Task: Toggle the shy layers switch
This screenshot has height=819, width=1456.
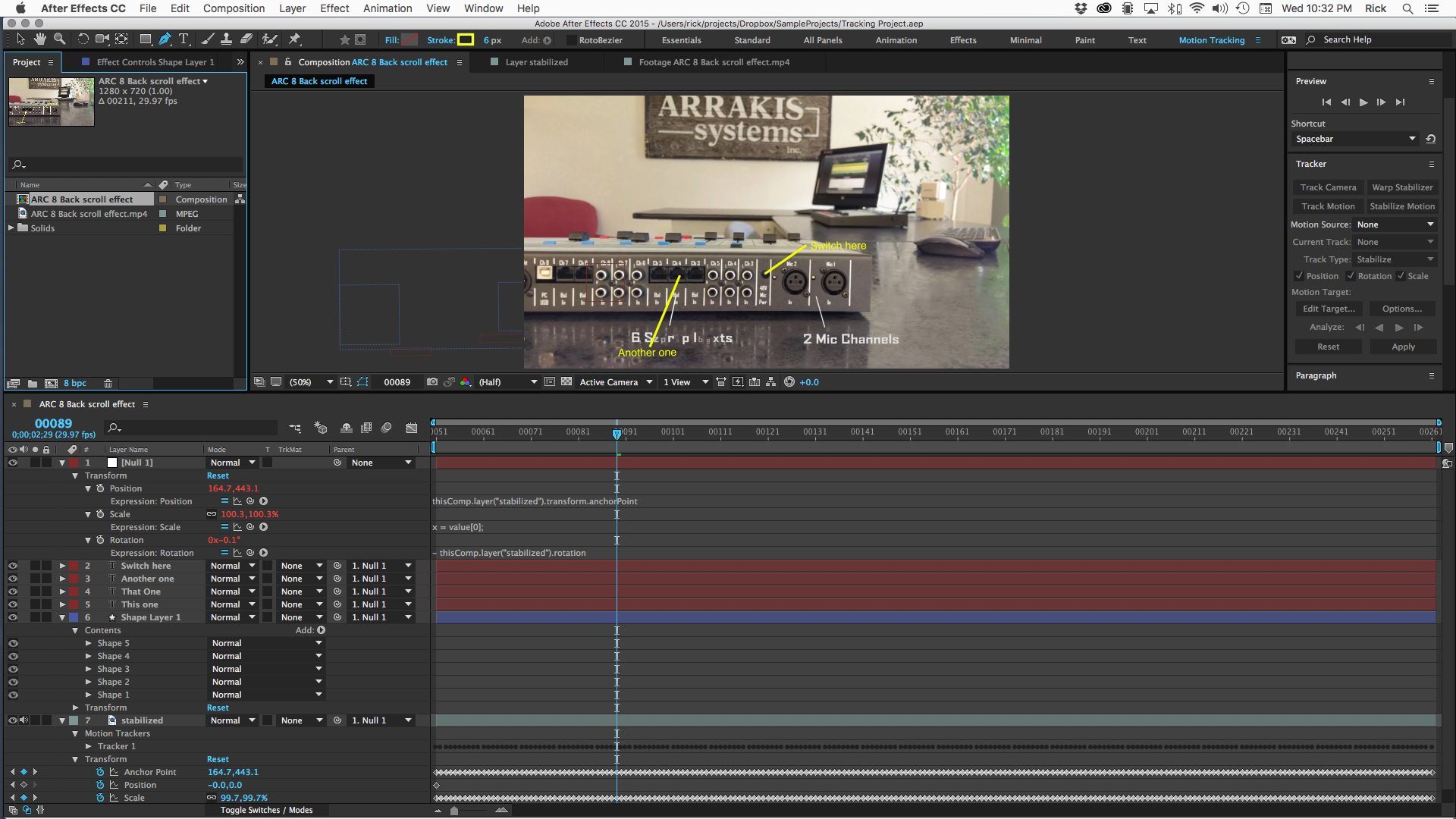Action: click(346, 428)
